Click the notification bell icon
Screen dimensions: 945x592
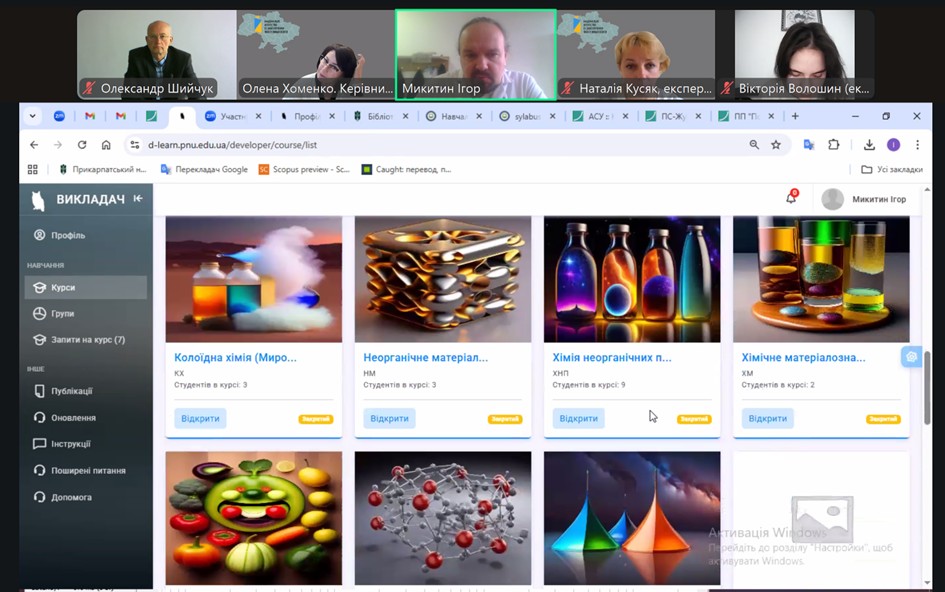click(x=791, y=198)
